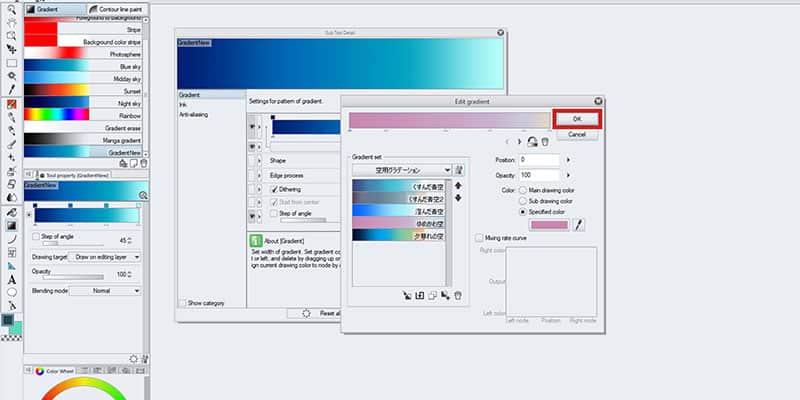Click Cancel in Edit gradient dialog
The image size is (800, 400).
577,135
